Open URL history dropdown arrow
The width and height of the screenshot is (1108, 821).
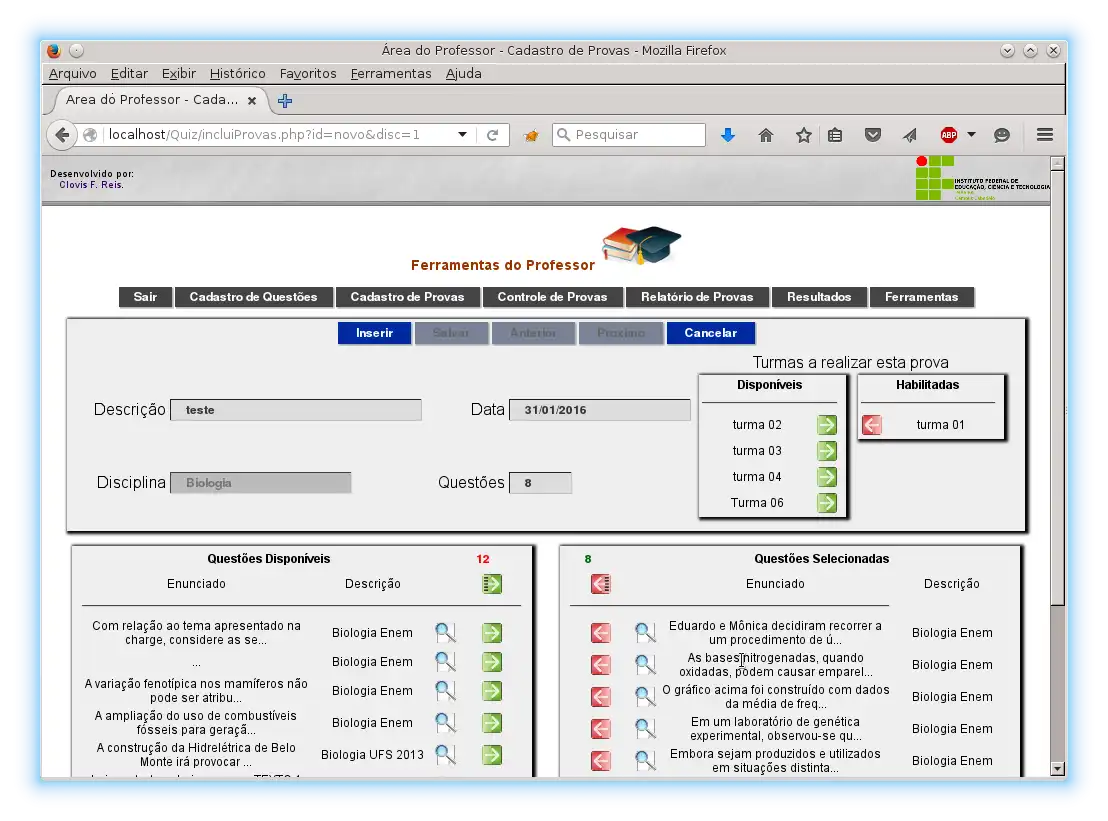462,134
